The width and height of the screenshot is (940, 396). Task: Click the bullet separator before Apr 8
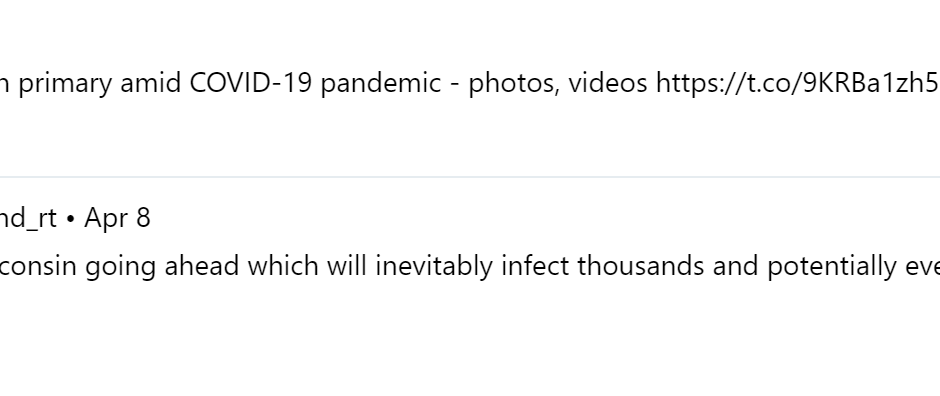tap(70, 219)
